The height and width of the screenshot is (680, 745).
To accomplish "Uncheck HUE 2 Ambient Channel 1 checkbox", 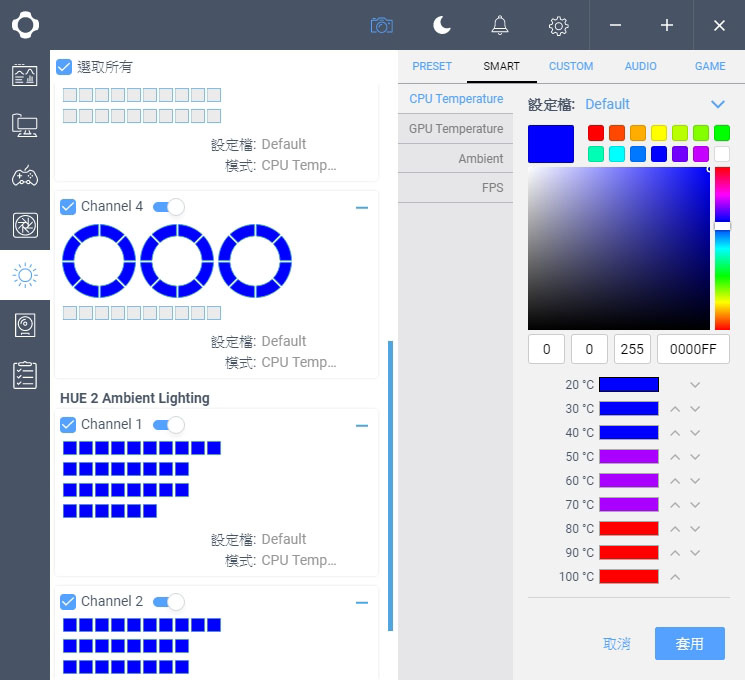I will [x=68, y=425].
